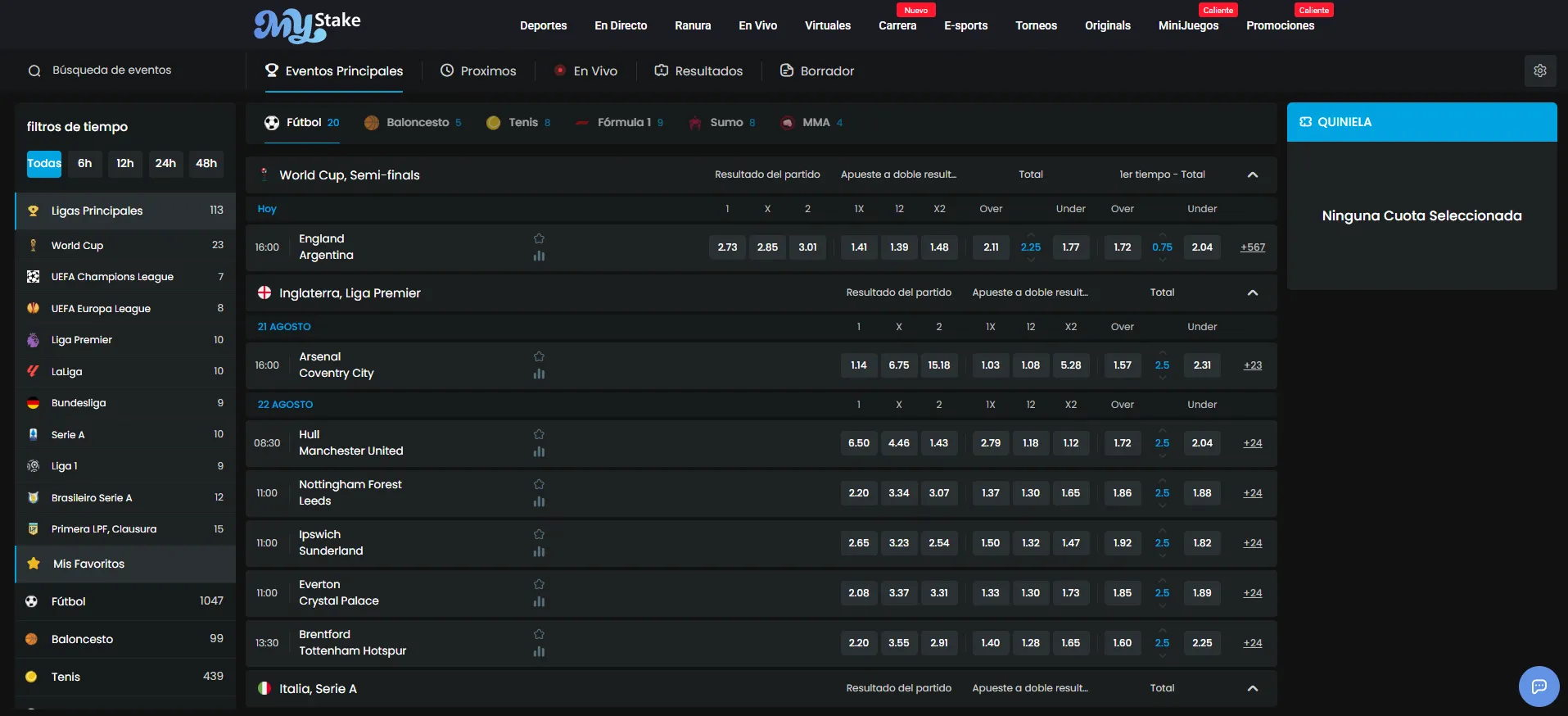Click the MyStake logo

coord(307,25)
